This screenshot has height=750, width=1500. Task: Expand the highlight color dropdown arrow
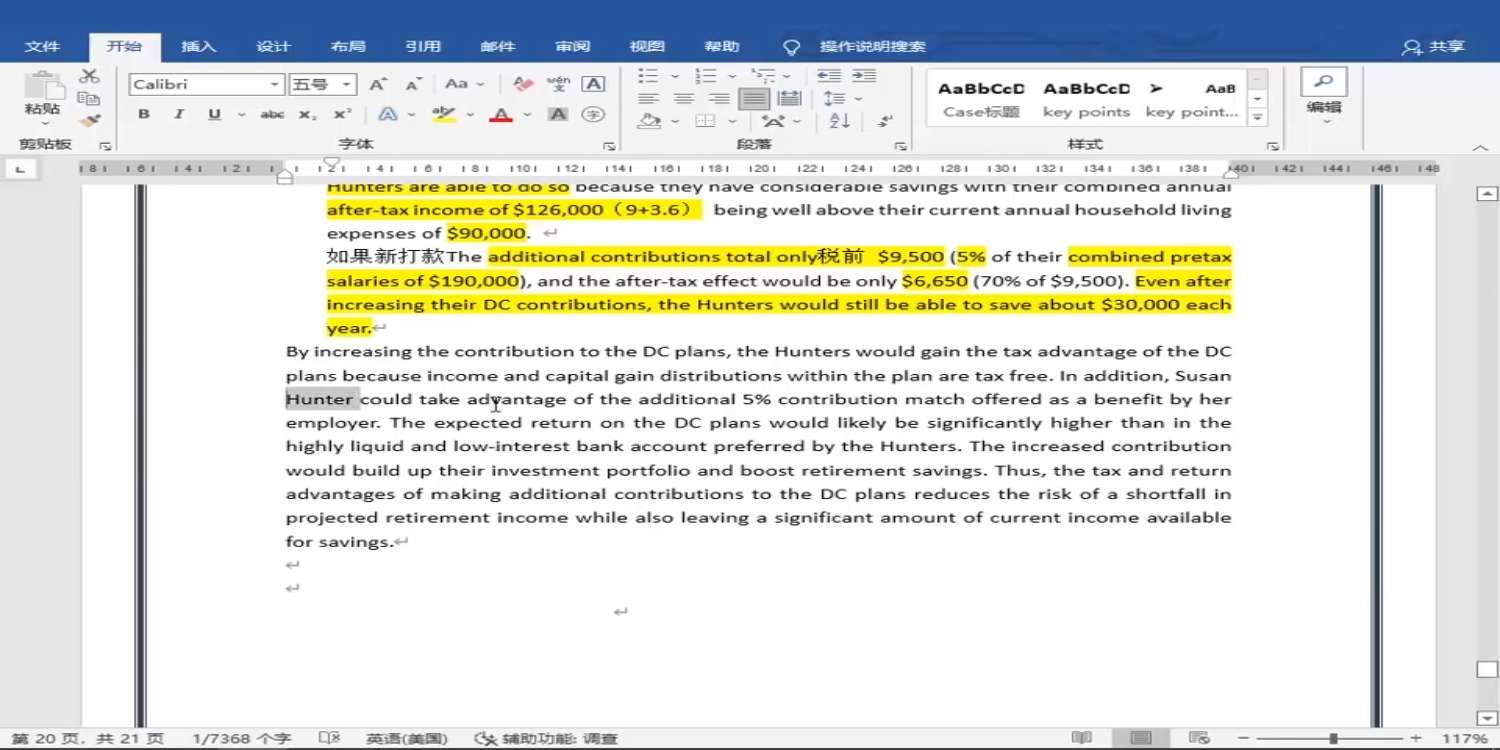pyautogui.click(x=468, y=115)
